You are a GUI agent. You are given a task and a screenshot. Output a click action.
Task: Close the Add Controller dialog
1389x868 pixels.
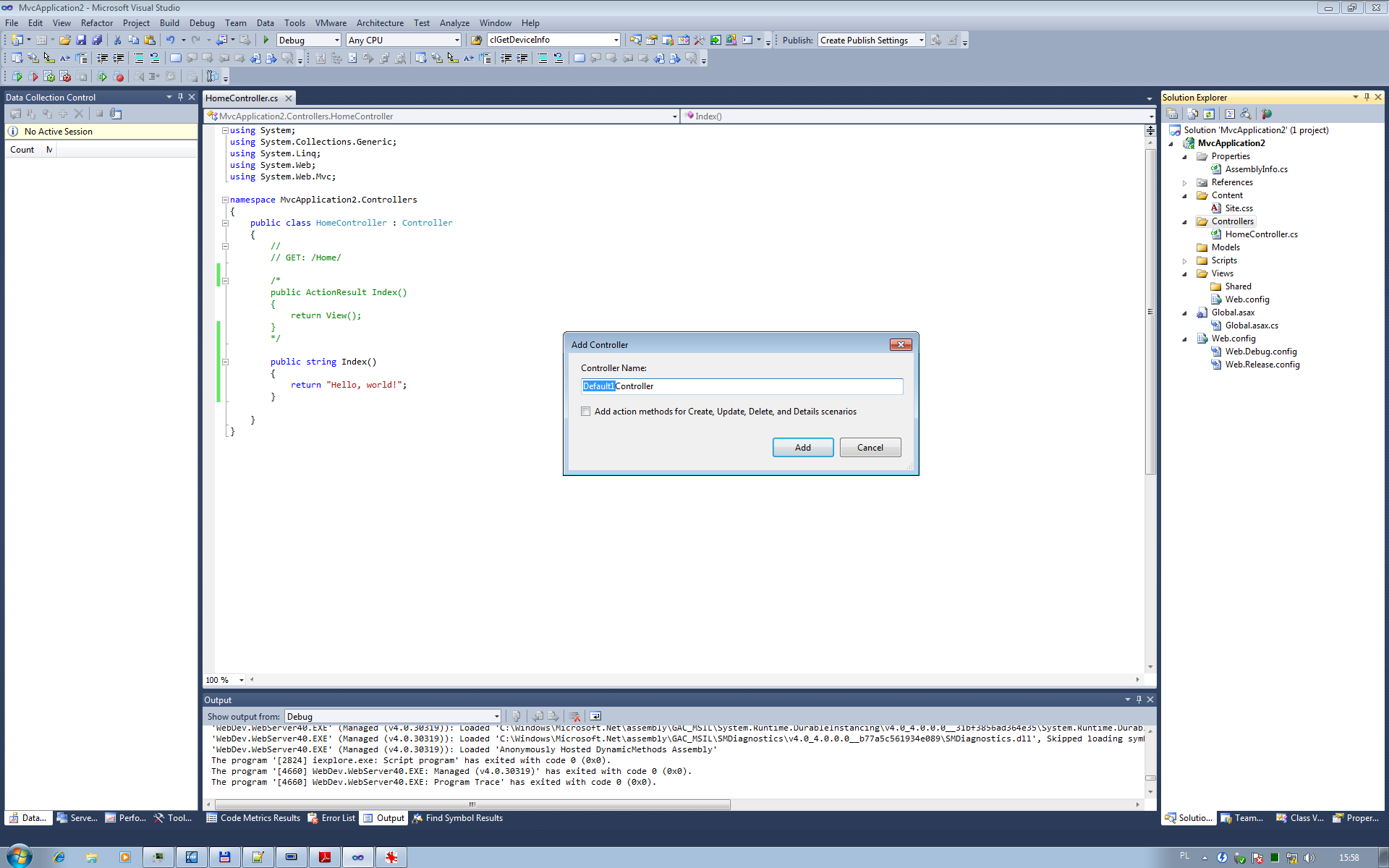click(901, 345)
